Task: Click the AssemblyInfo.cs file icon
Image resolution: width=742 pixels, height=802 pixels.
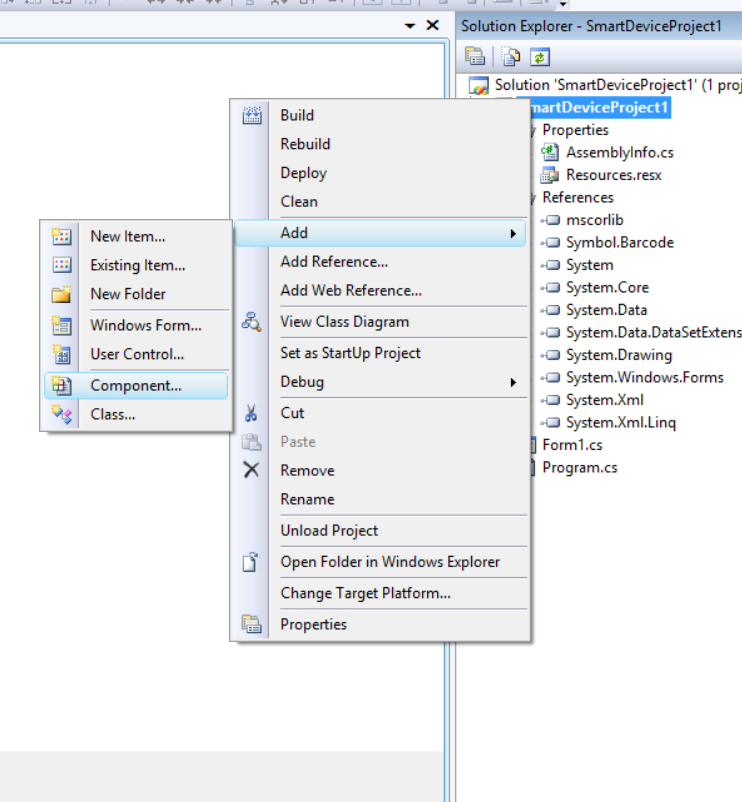Action: click(x=550, y=152)
